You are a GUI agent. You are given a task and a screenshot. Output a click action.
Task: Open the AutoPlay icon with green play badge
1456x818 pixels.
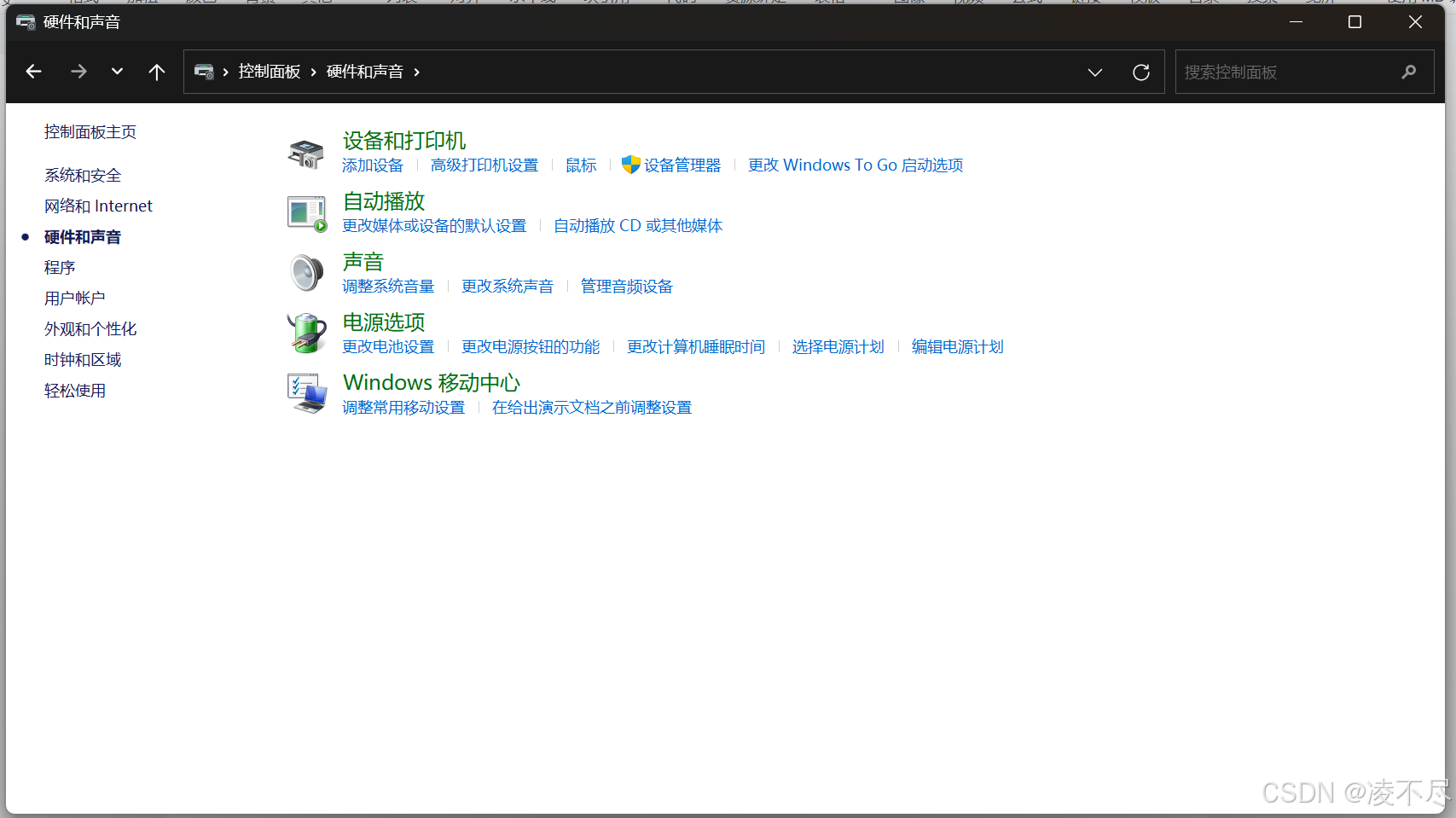(307, 214)
